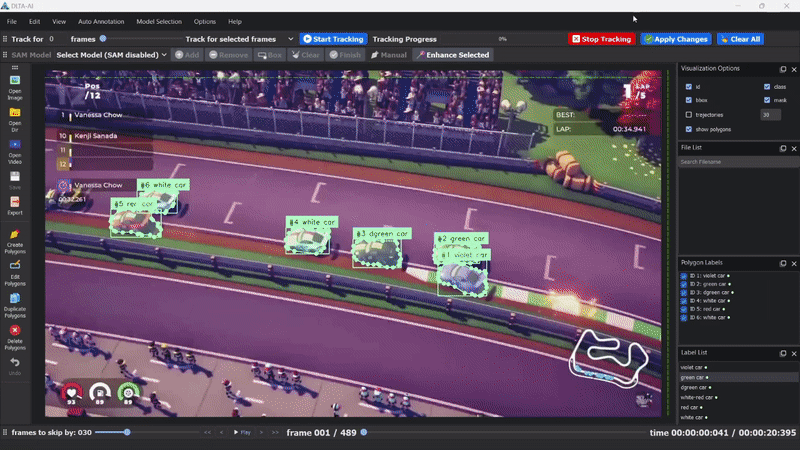The height and width of the screenshot is (450, 800).
Task: Select the Edit Polygons tool
Action: tap(15, 265)
